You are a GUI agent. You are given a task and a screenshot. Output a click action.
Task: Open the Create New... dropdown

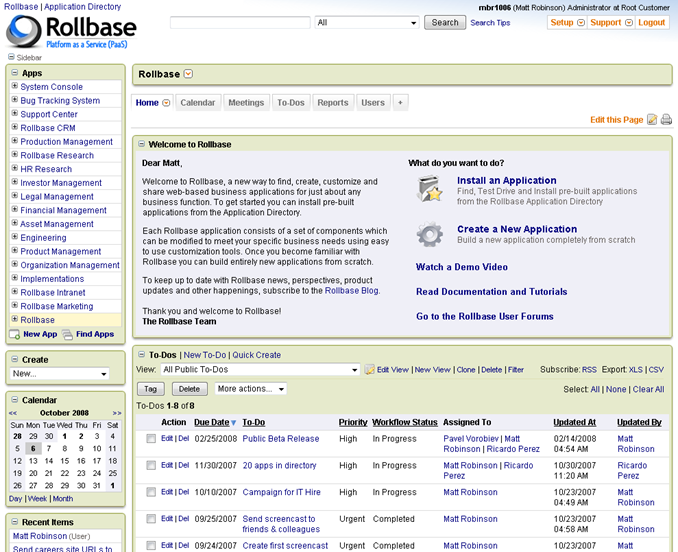pyautogui.click(x=60, y=374)
